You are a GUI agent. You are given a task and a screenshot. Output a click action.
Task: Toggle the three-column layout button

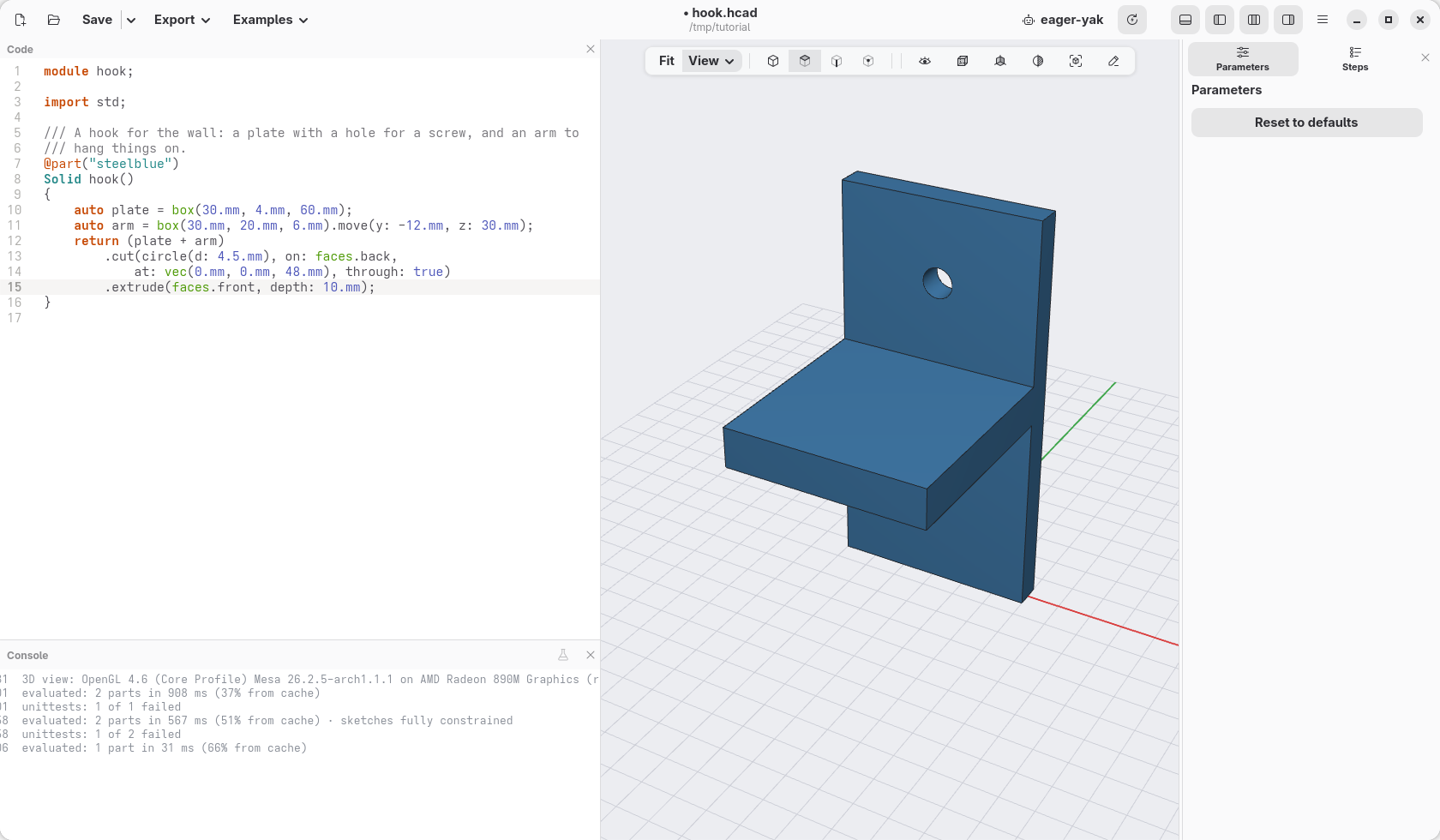coord(1254,20)
